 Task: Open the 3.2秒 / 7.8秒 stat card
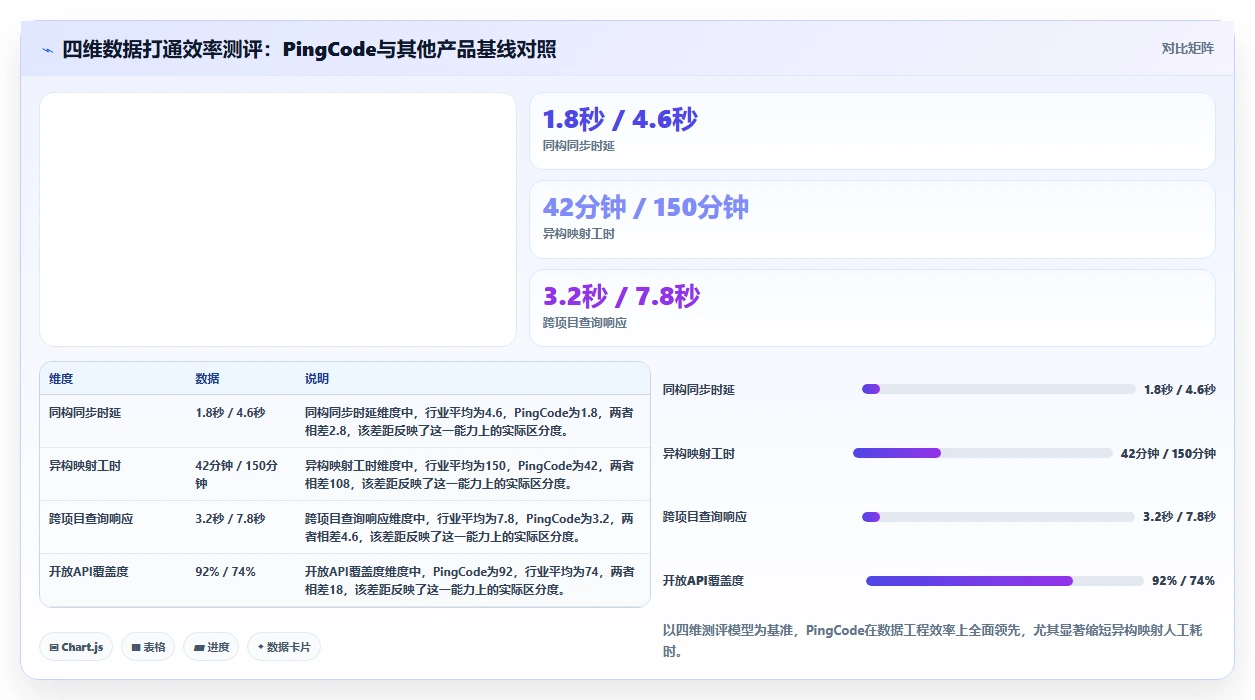tap(872, 308)
